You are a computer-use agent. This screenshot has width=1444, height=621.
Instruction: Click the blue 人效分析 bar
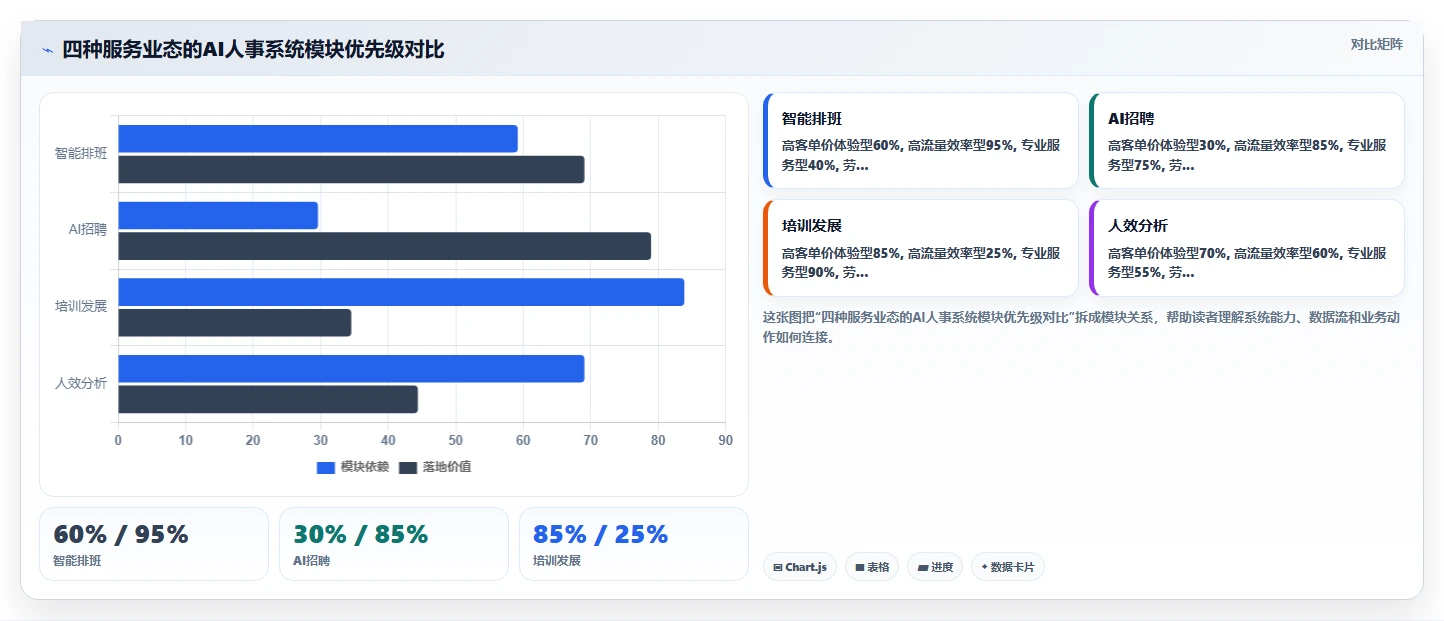tap(351, 368)
